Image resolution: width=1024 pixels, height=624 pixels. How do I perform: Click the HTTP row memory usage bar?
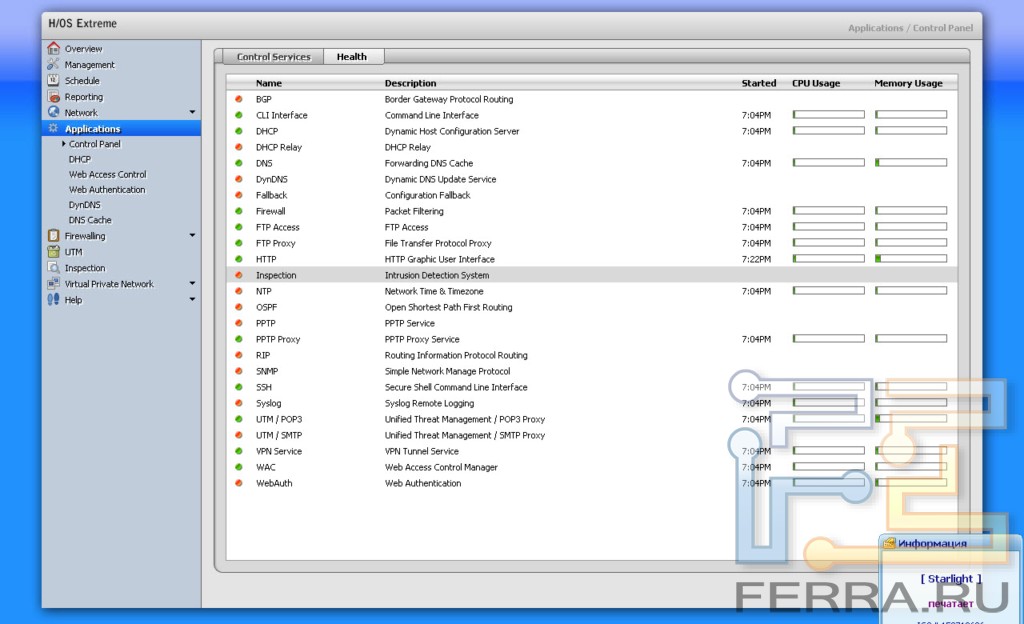tap(910, 259)
